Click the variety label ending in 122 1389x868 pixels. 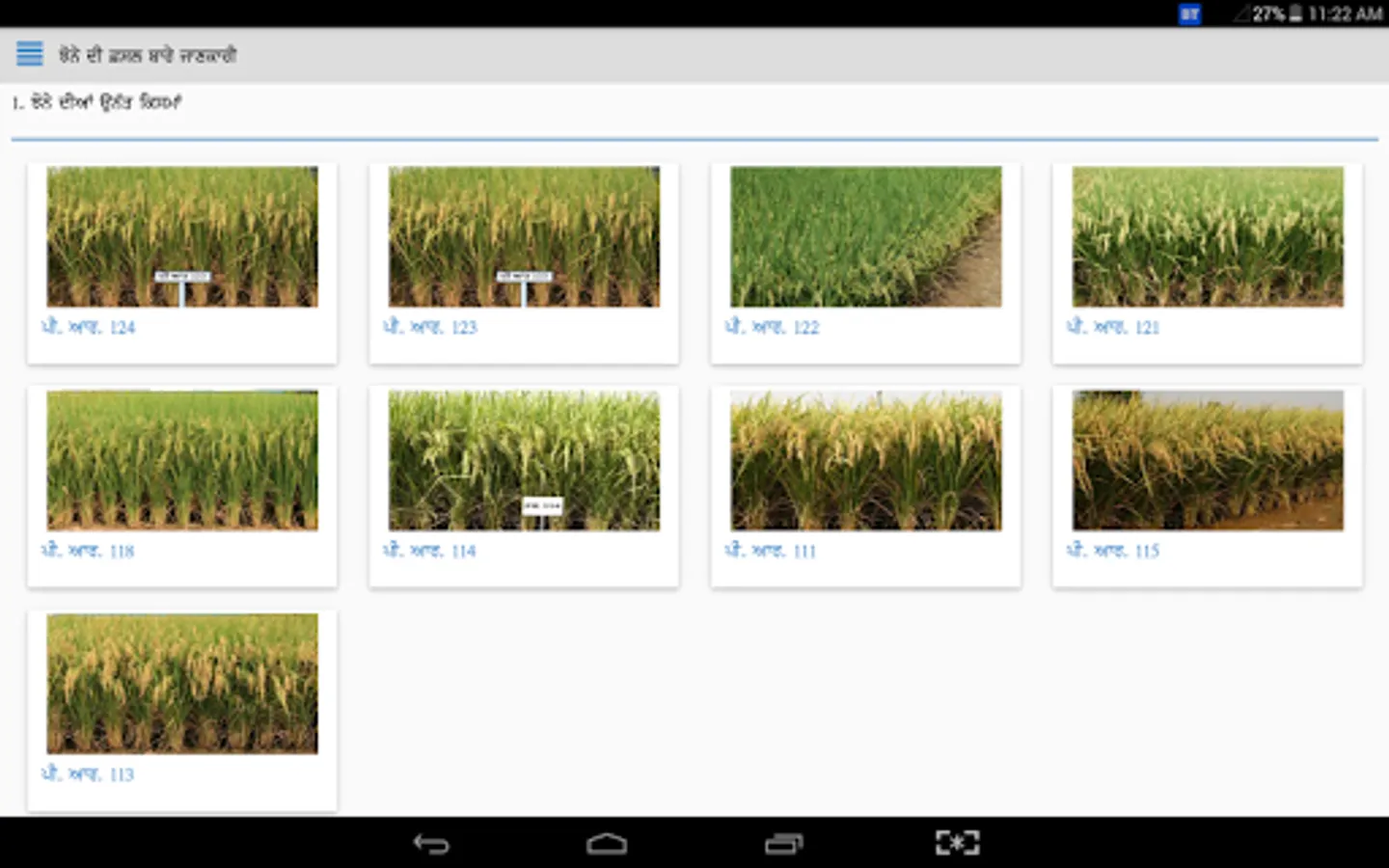pos(772,327)
